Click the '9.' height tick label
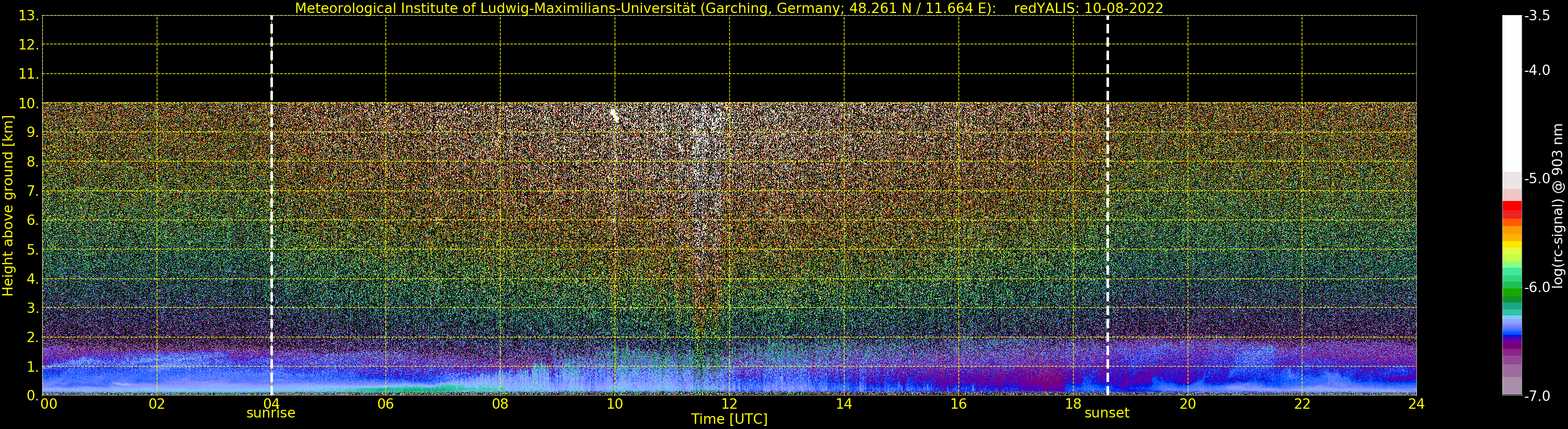The height and width of the screenshot is (429, 1568). 33,133
